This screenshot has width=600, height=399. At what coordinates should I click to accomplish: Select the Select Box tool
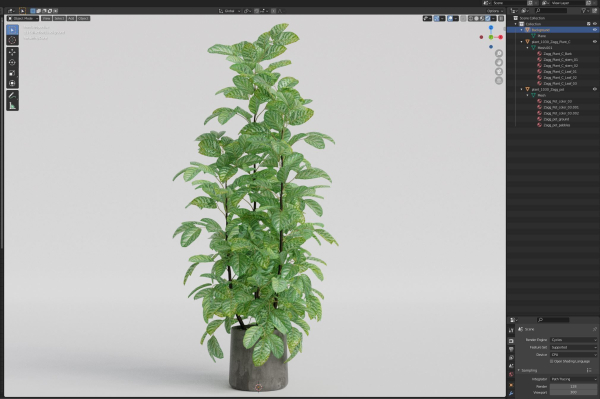(x=12, y=30)
